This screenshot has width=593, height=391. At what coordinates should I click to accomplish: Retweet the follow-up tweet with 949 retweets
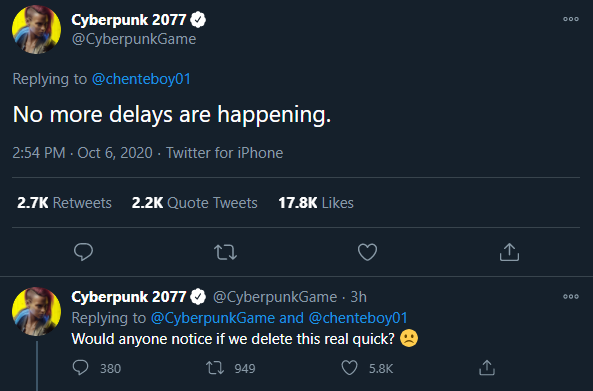point(215,368)
